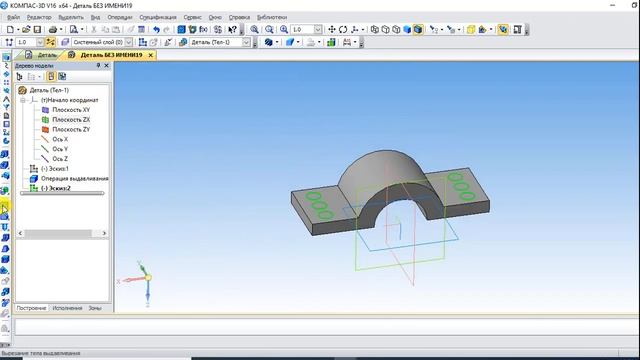Collapse the Начало координат tree node
The height and width of the screenshot is (360, 640).
click(x=23, y=100)
